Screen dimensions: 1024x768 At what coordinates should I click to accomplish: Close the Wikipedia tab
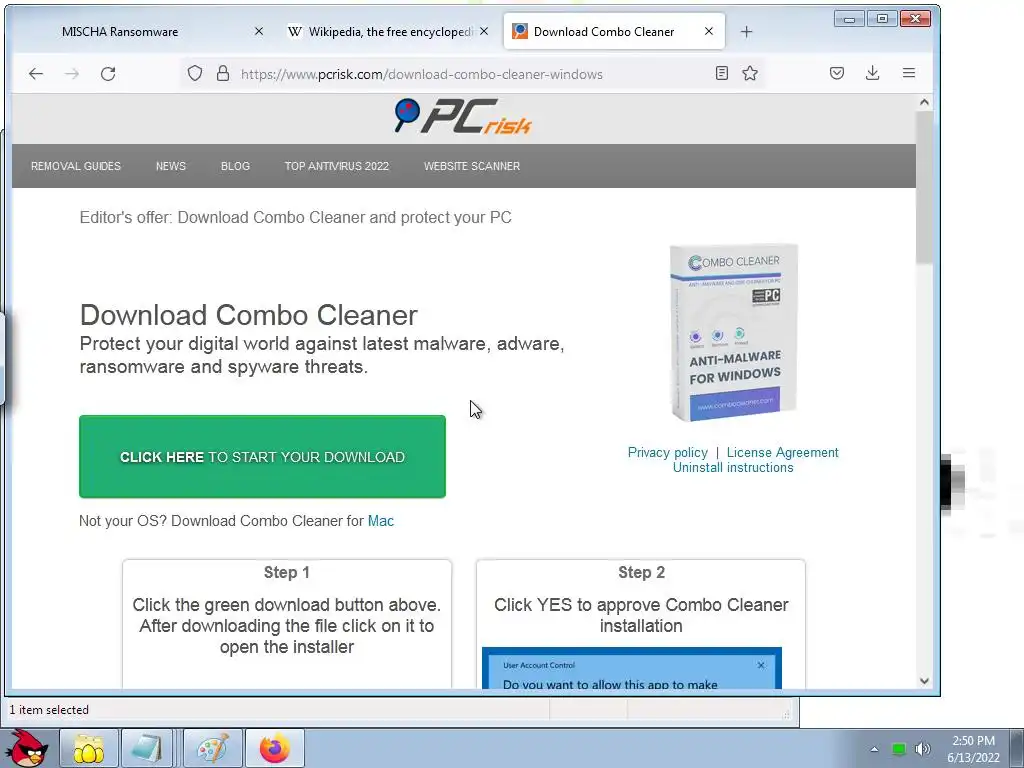point(484,31)
